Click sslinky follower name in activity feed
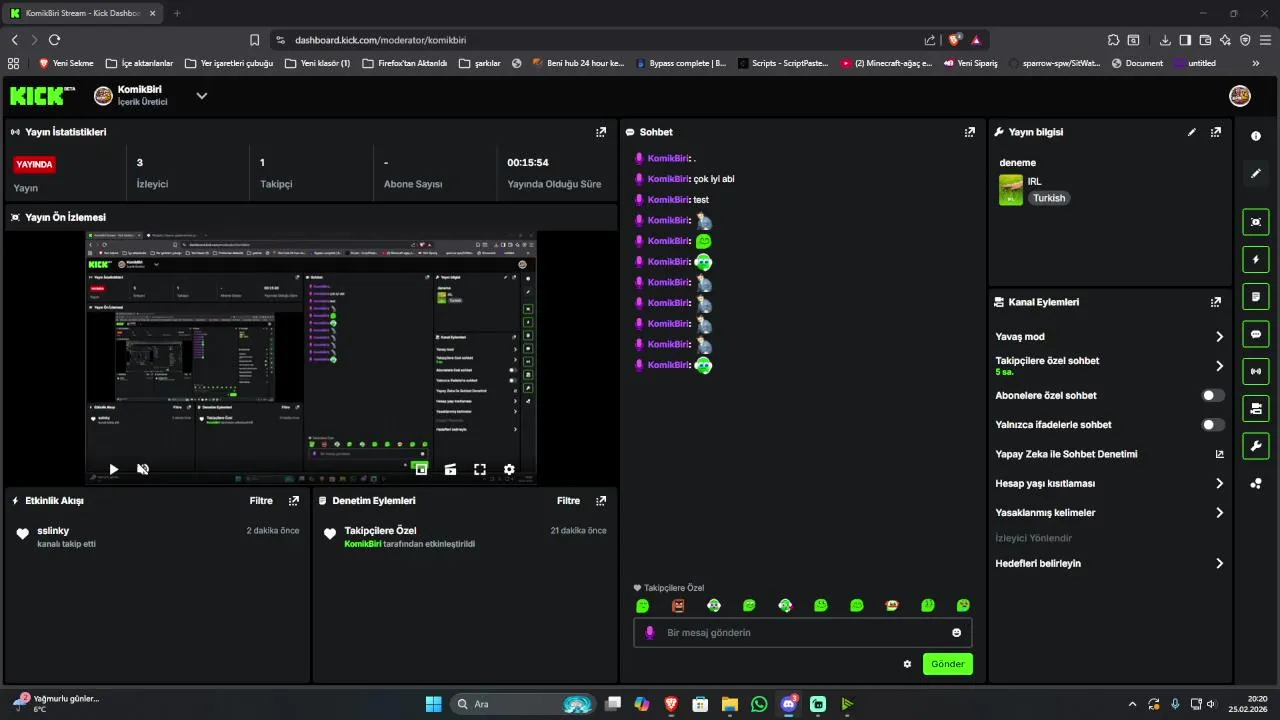This screenshot has width=1280, height=720. point(53,531)
